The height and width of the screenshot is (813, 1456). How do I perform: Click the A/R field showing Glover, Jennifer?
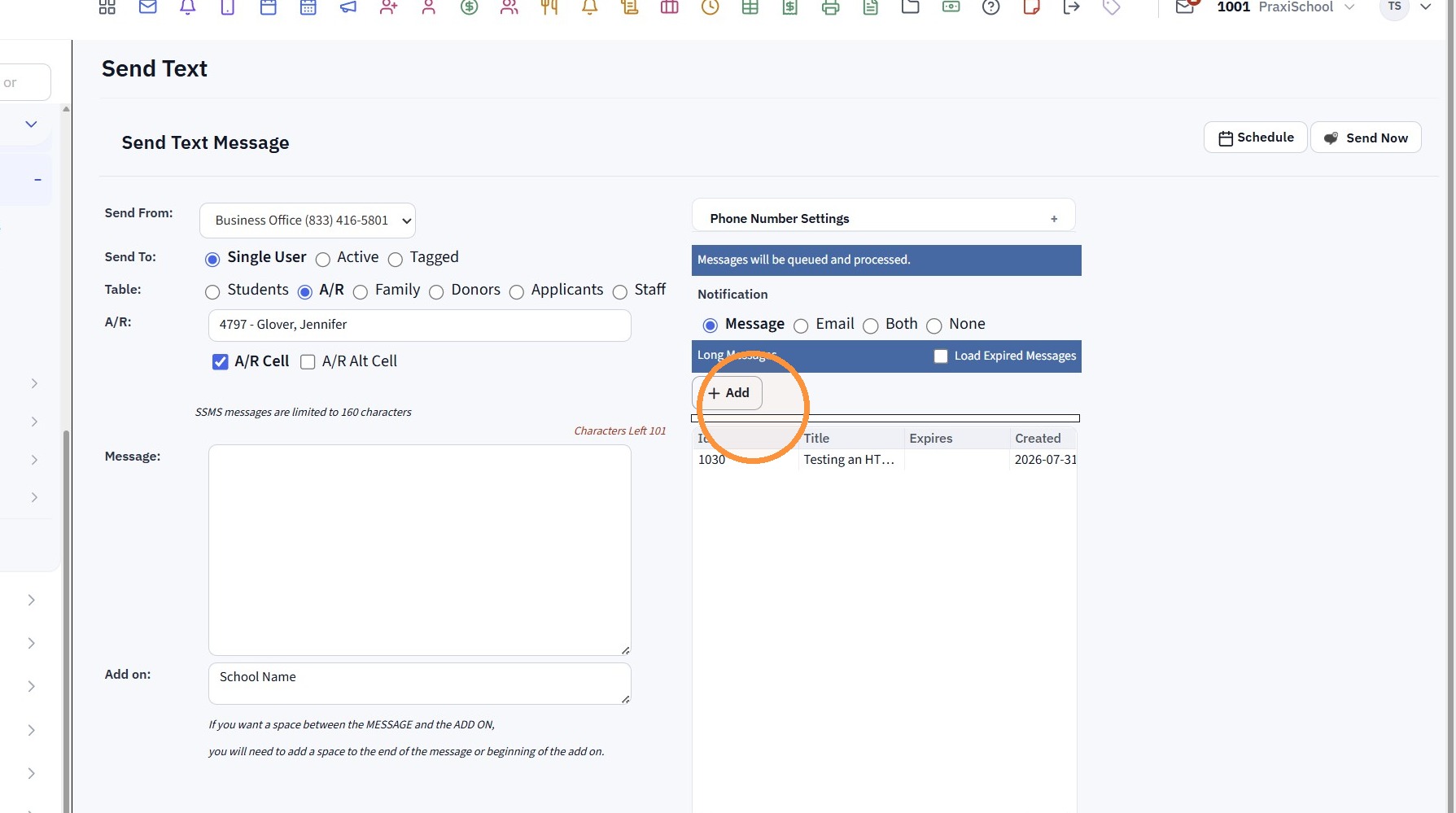click(420, 326)
